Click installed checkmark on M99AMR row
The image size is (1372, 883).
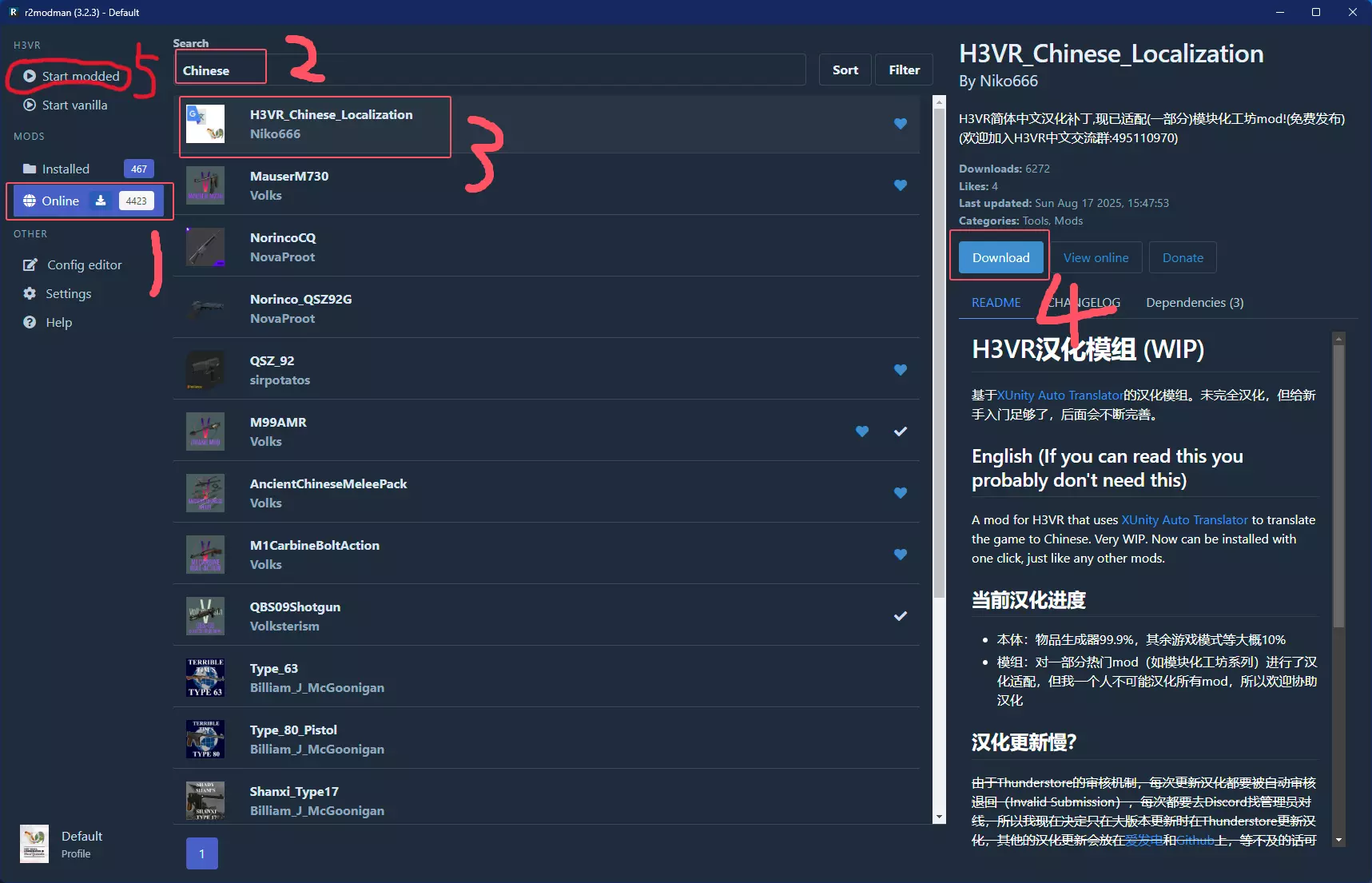pyautogui.click(x=901, y=432)
